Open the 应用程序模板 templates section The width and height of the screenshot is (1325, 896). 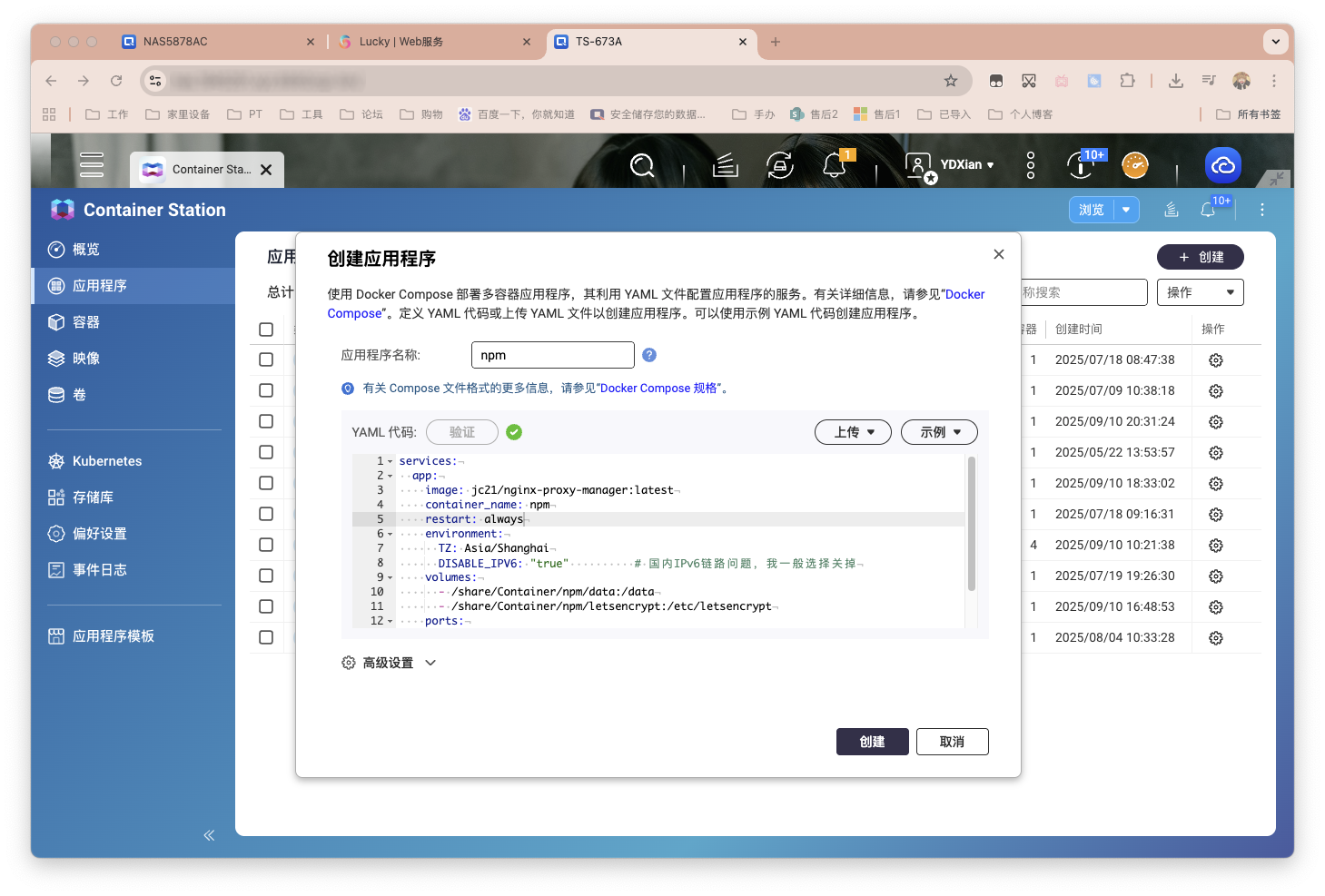[114, 635]
